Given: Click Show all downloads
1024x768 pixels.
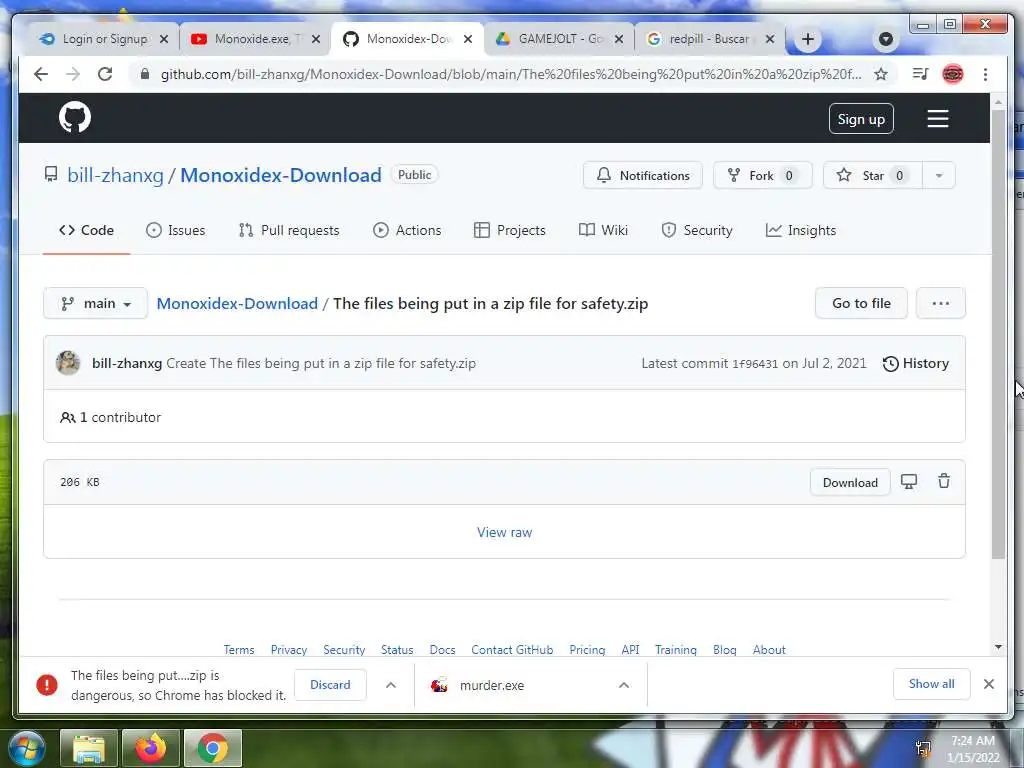Looking at the screenshot, I should click(x=931, y=684).
